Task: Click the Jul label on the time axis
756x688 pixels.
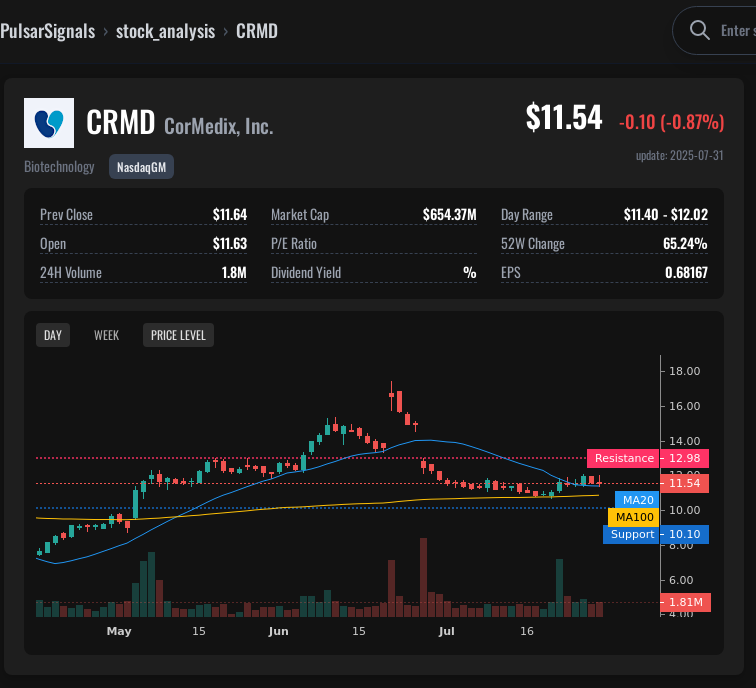Action: click(x=446, y=631)
